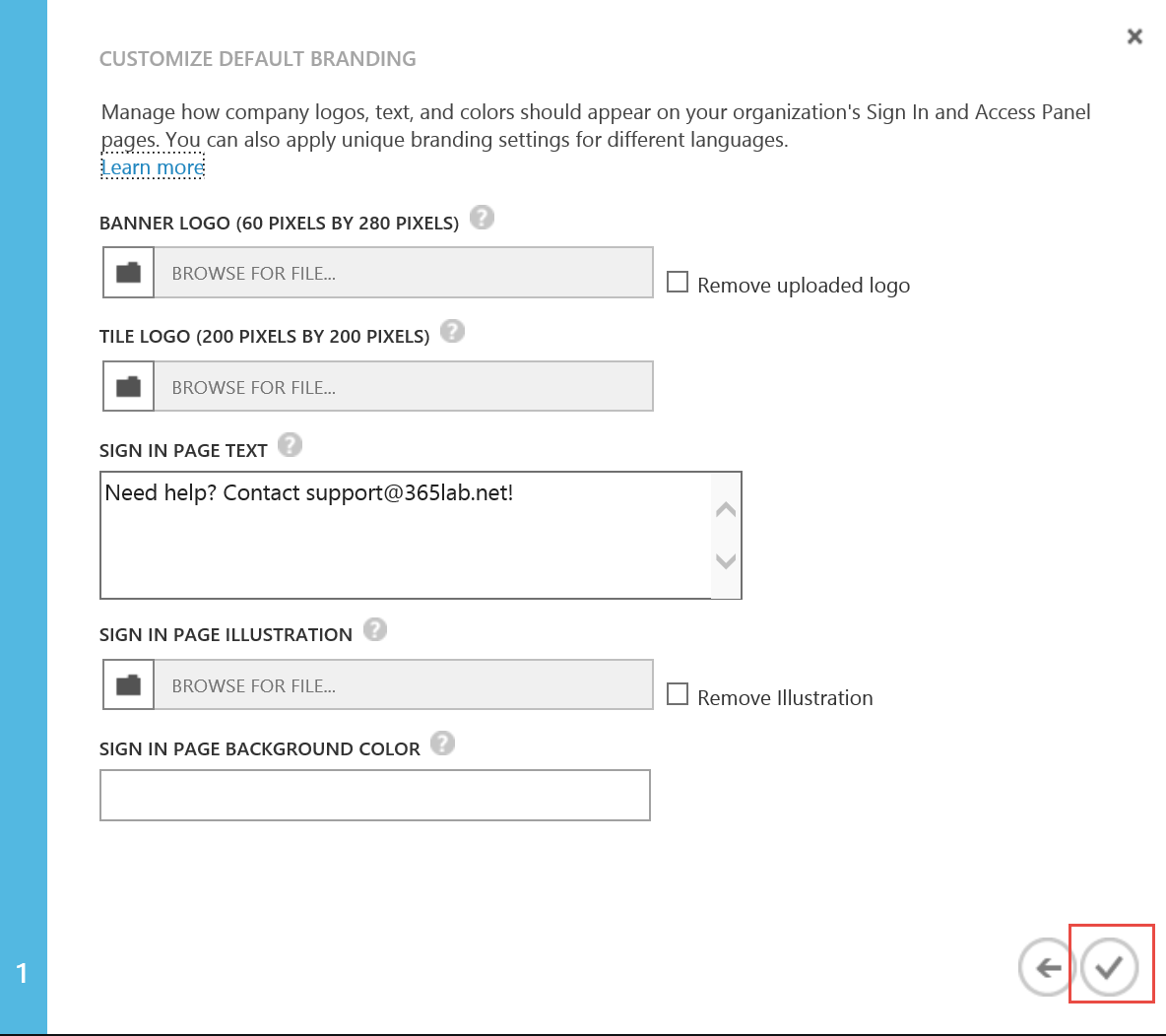The height and width of the screenshot is (1036, 1166).
Task: Open the Learn more link
Action: (153, 167)
